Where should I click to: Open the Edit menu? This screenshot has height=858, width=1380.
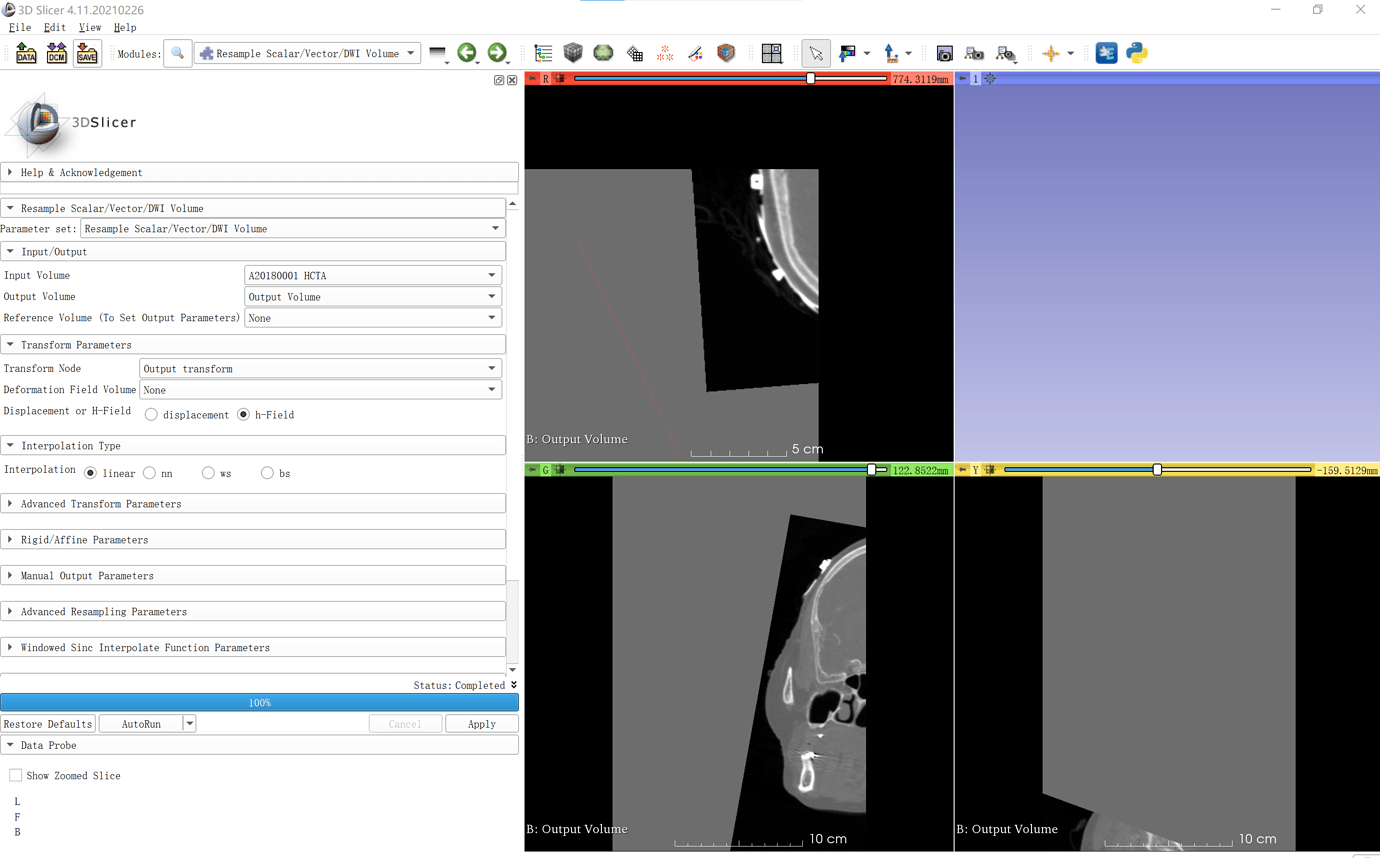55,28
